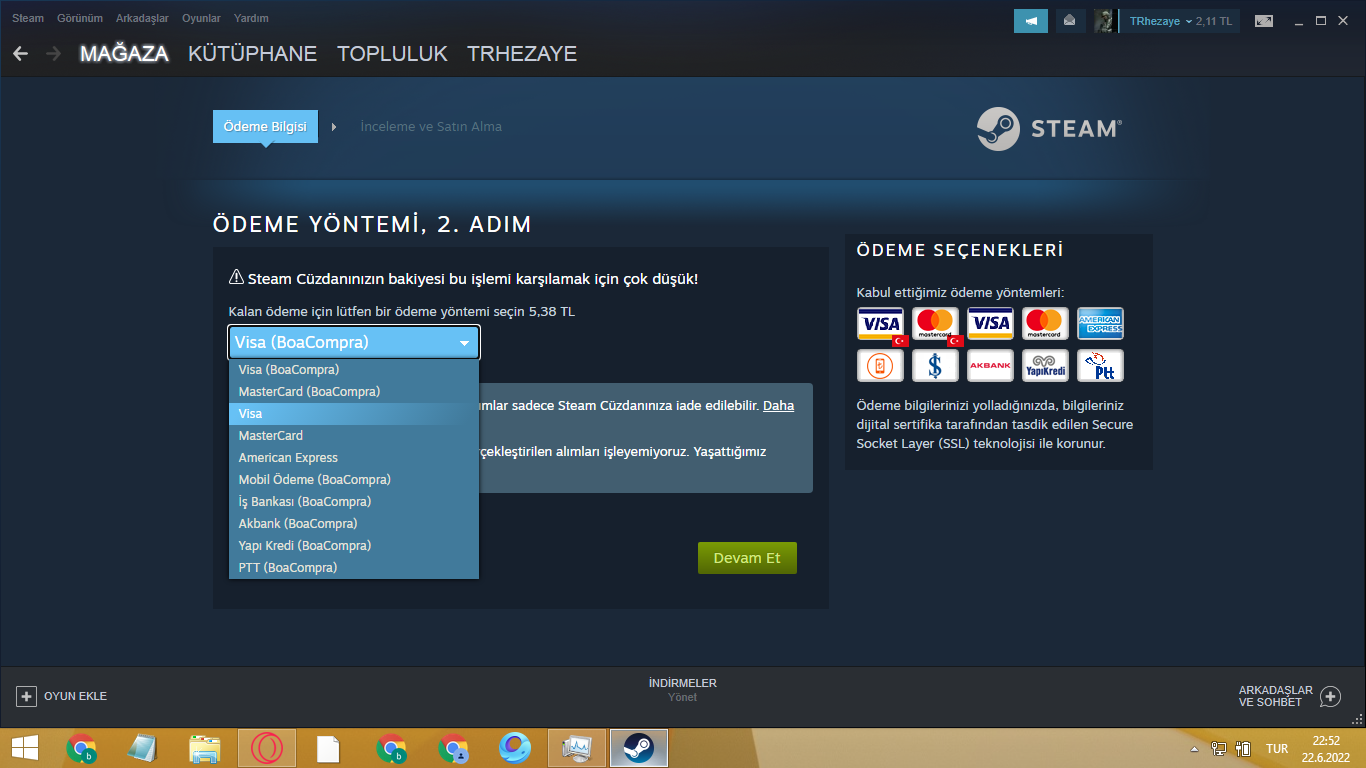Open the Yardım menu
Screen dimensions: 1366x768
(251, 18)
